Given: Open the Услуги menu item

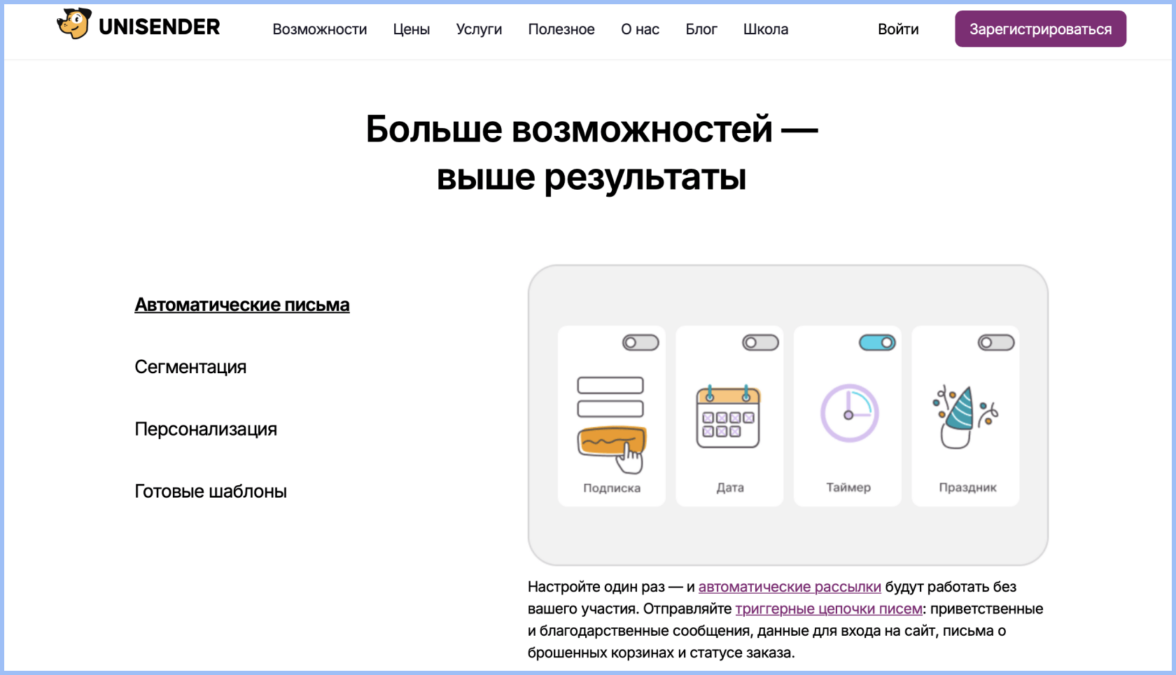Looking at the screenshot, I should 478,29.
